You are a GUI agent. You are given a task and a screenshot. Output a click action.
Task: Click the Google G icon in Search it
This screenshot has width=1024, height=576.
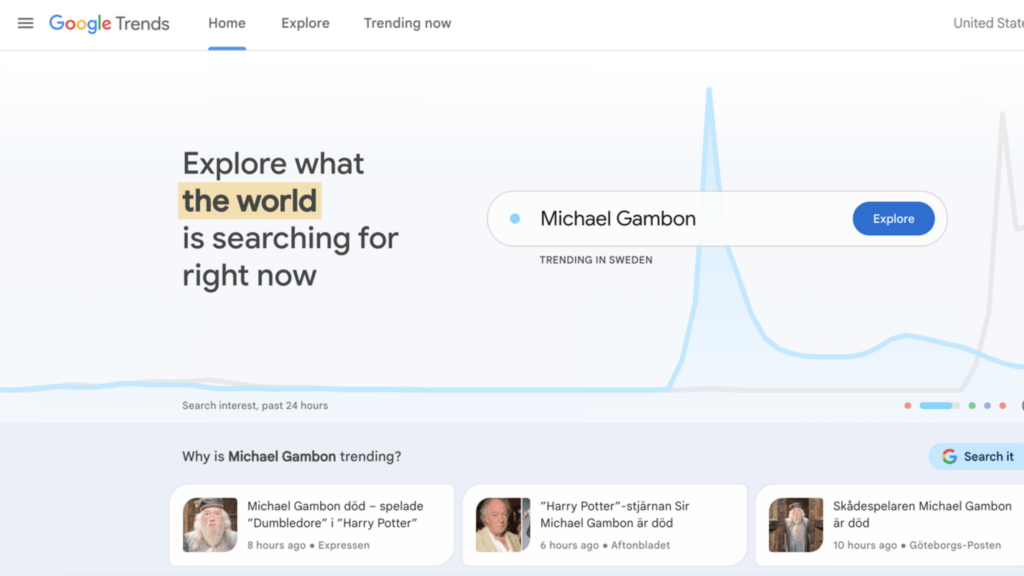point(949,456)
